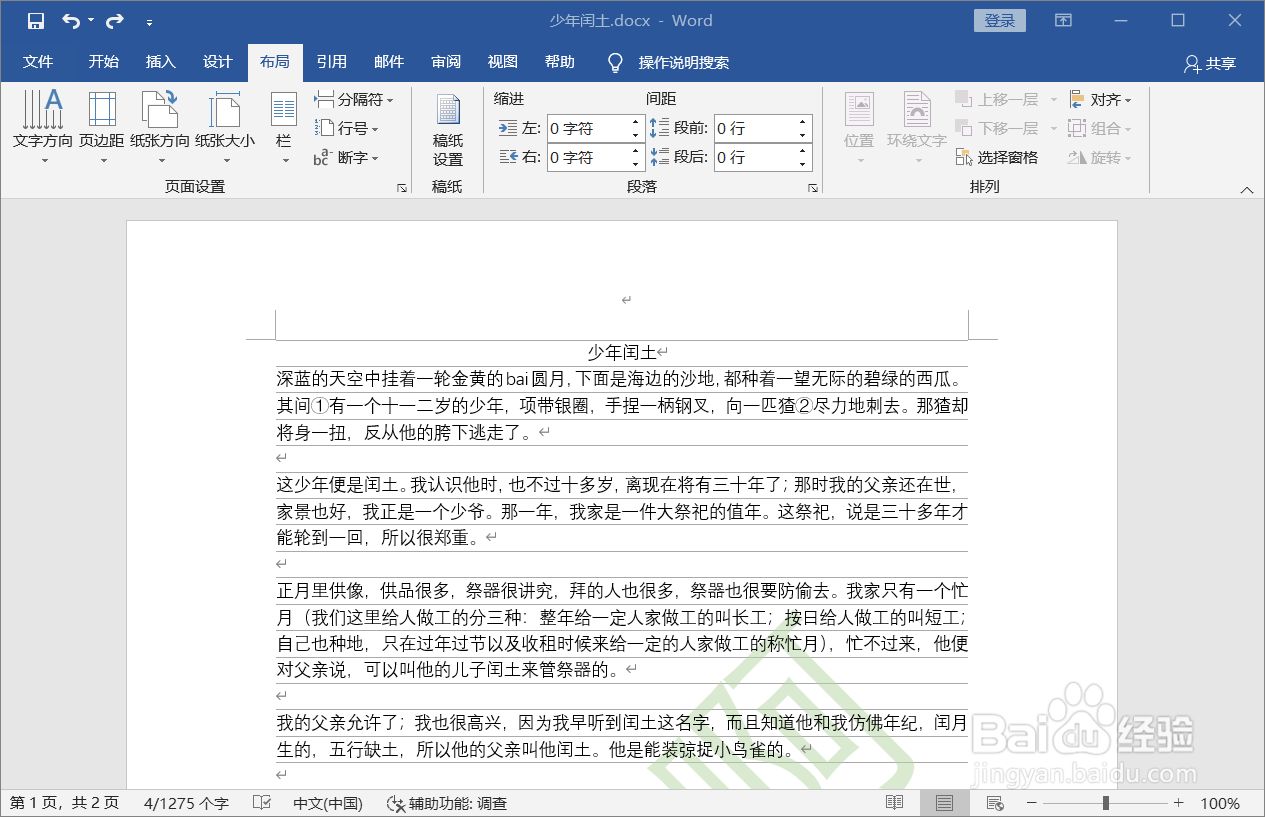The image size is (1265, 817).
Task: Open the 选择窗格 selection pane
Action: (997, 158)
